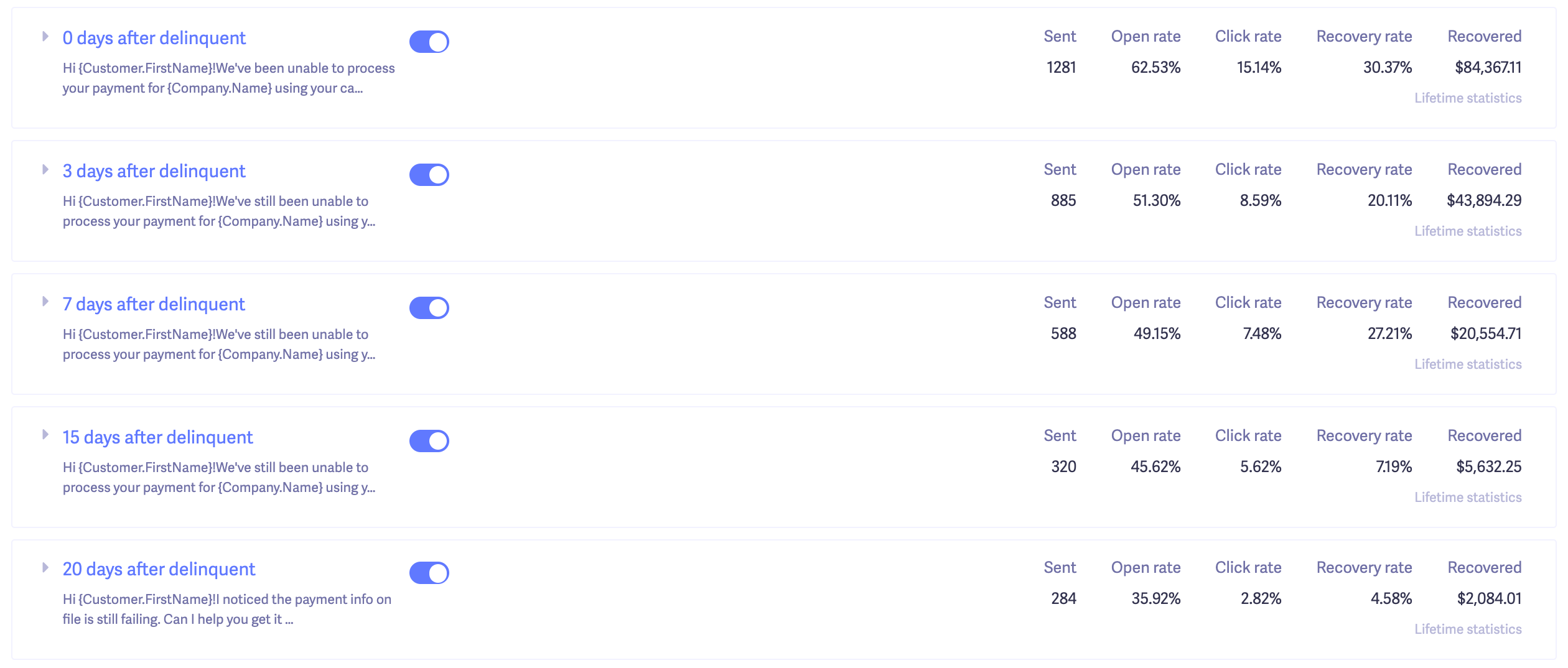1568x668 pixels.
Task: Select the "15 days after delinquent" email
Action: coord(157,437)
